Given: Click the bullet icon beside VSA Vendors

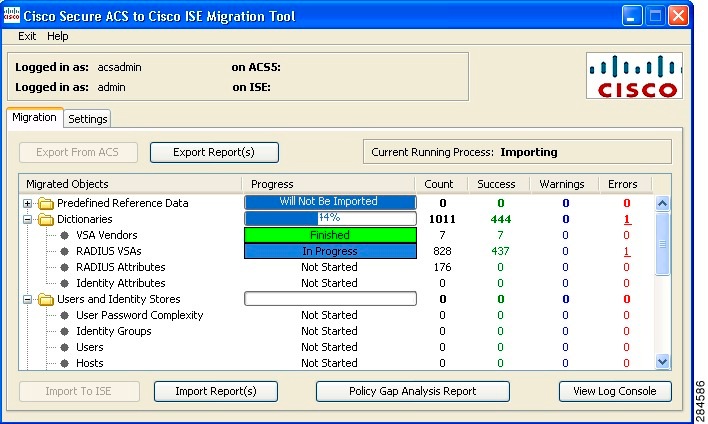Looking at the screenshot, I should click(65, 235).
